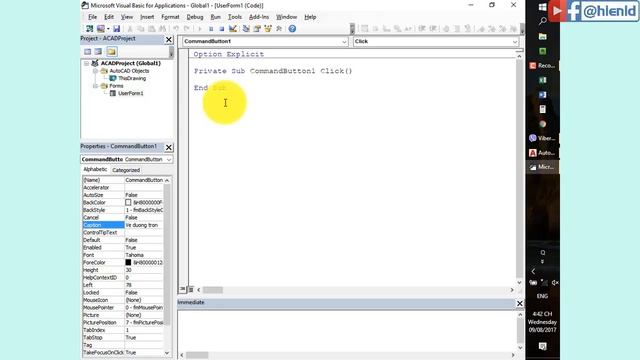
Task: Click the View AutoCAD host application icon
Action: (89, 29)
